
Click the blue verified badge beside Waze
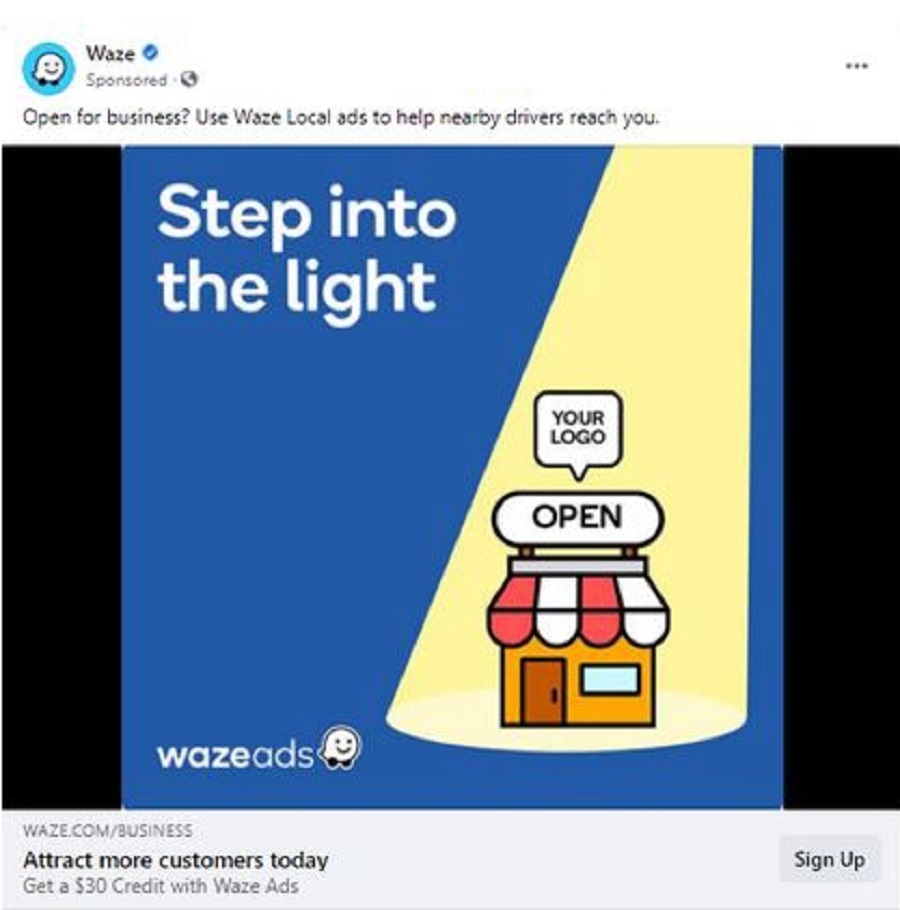150,53
